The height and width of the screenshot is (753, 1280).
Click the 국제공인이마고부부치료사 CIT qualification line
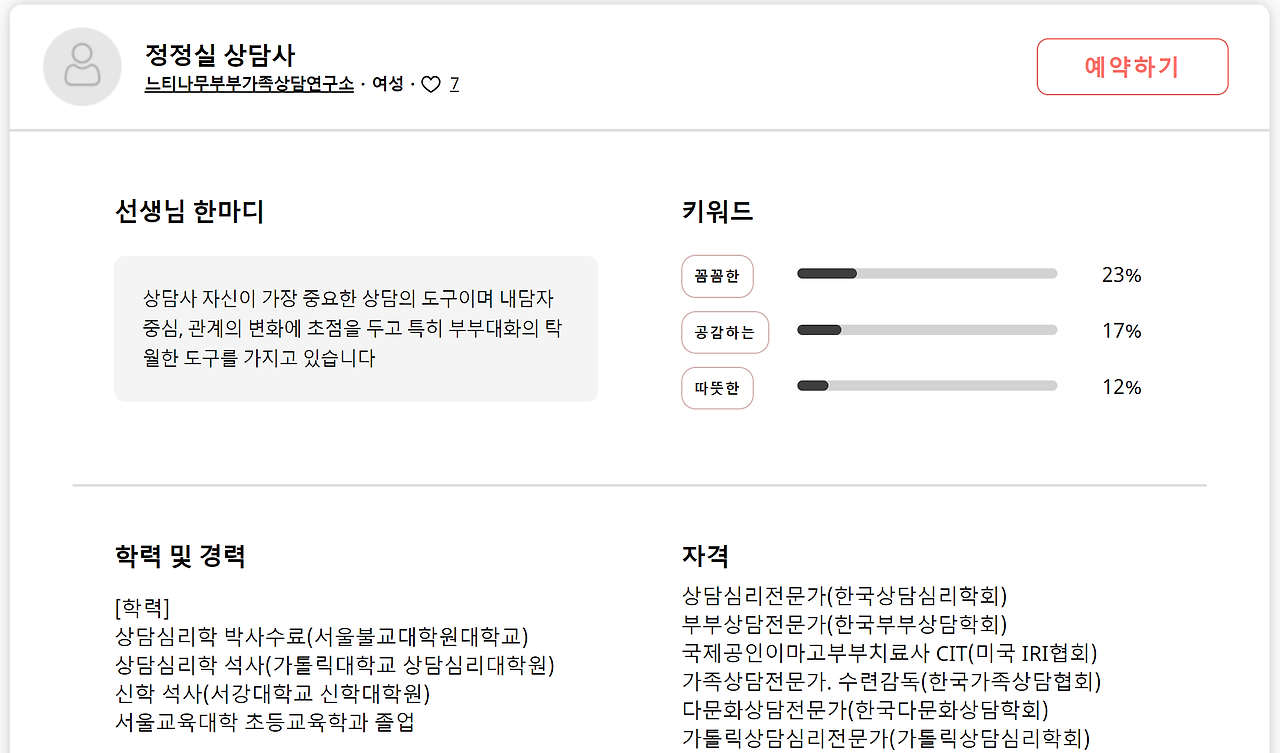tap(889, 653)
